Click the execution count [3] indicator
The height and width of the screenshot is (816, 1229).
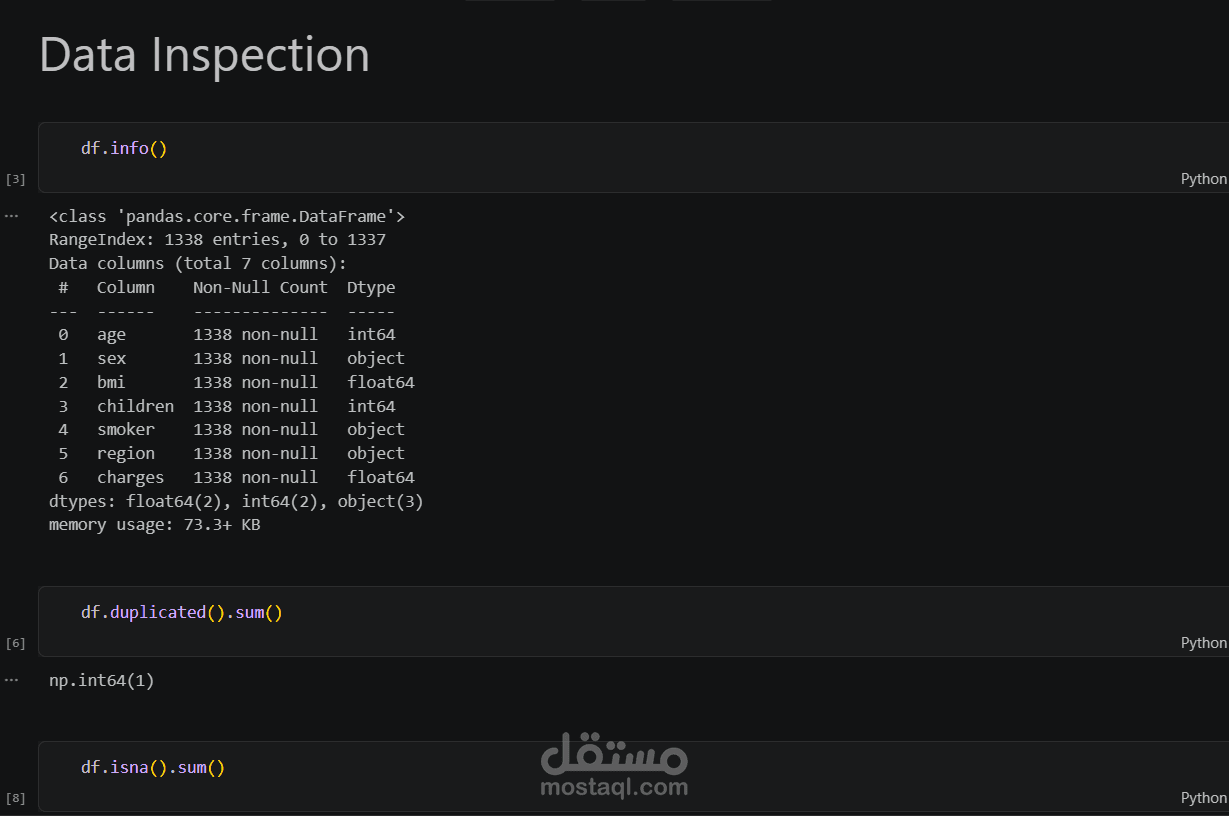pos(15,180)
